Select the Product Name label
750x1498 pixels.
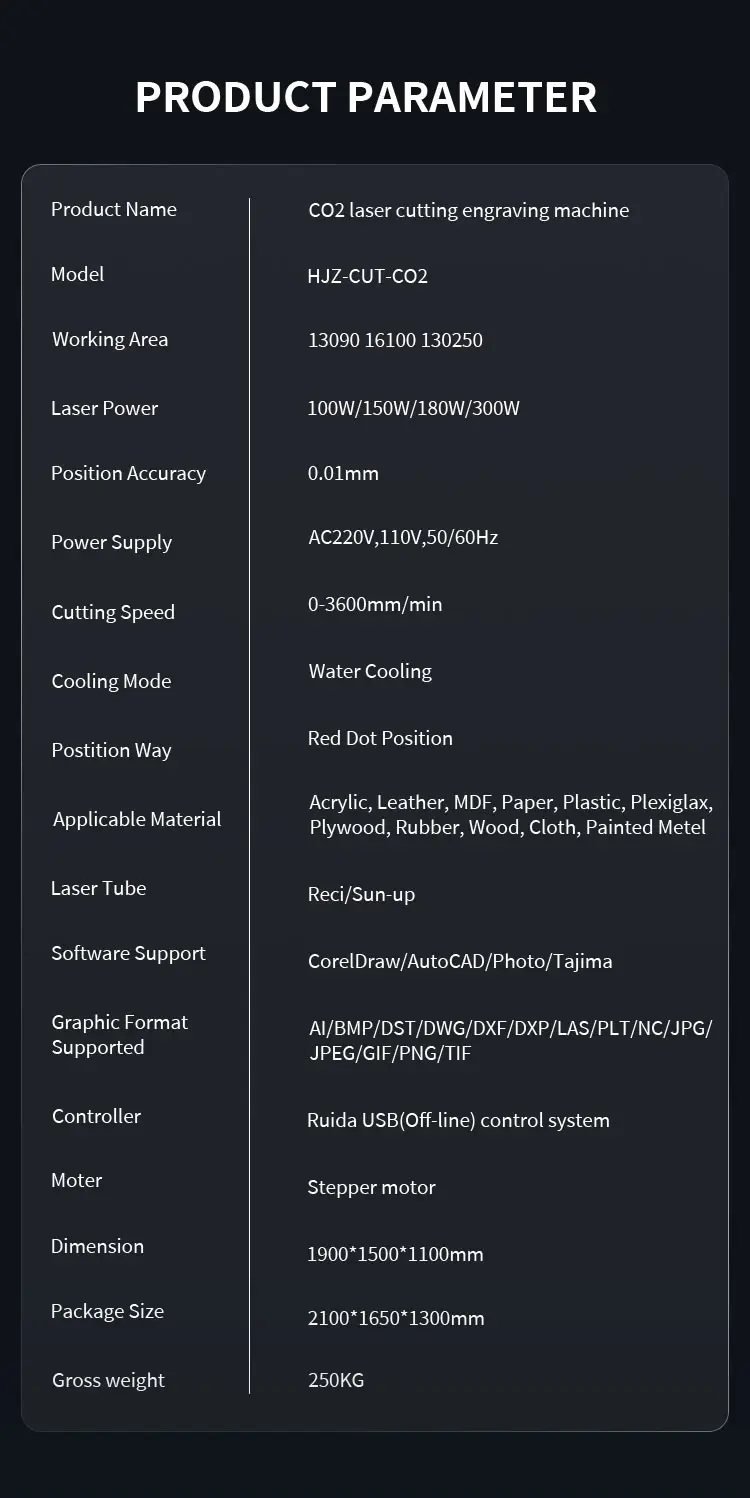pos(114,209)
